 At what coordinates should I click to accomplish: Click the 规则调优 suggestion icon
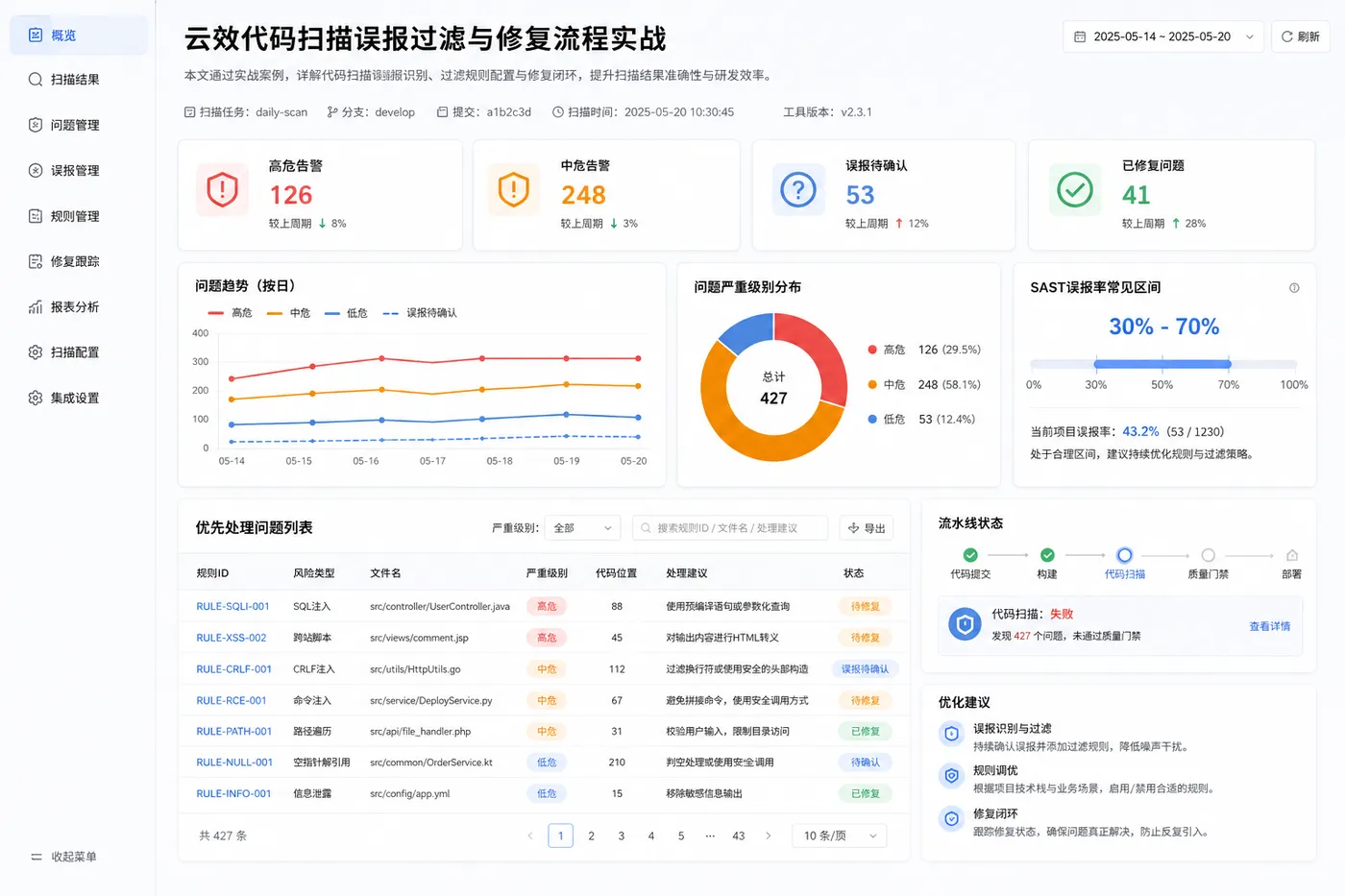coord(951,776)
